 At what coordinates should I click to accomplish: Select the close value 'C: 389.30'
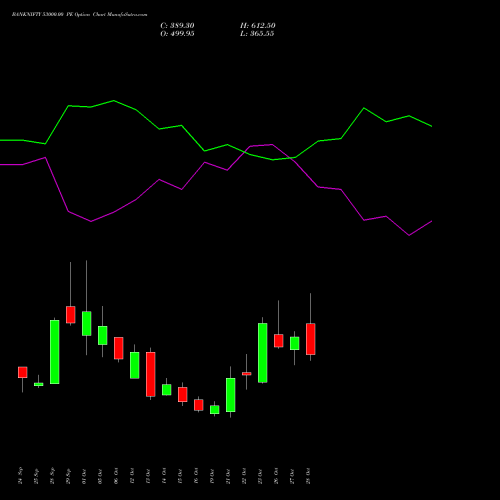[x=177, y=26]
